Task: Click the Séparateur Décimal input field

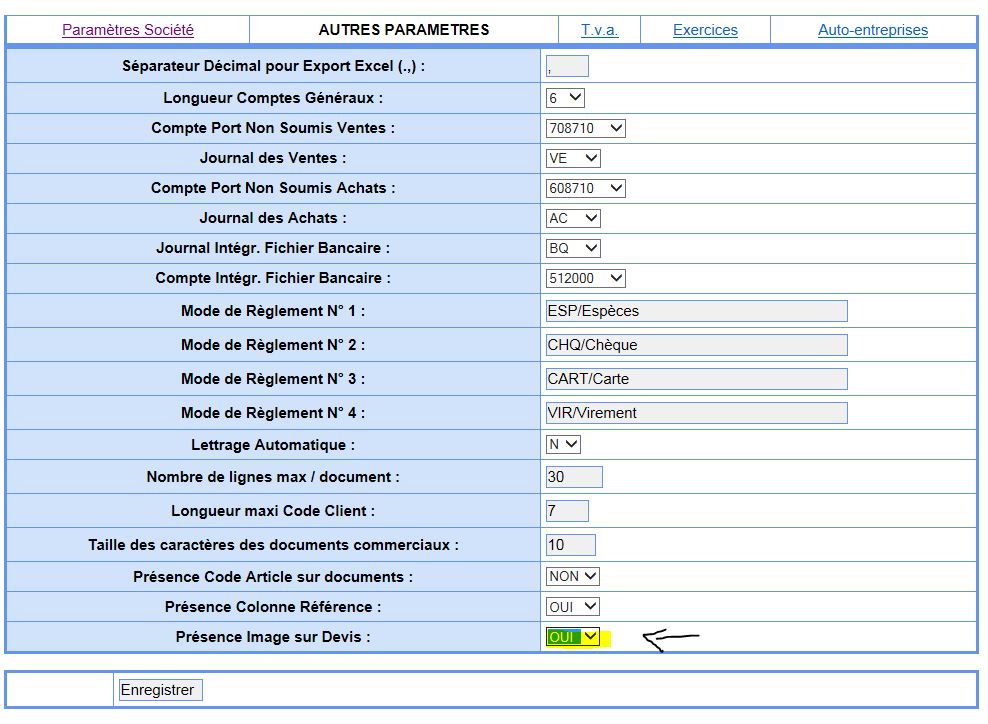Action: [x=567, y=67]
